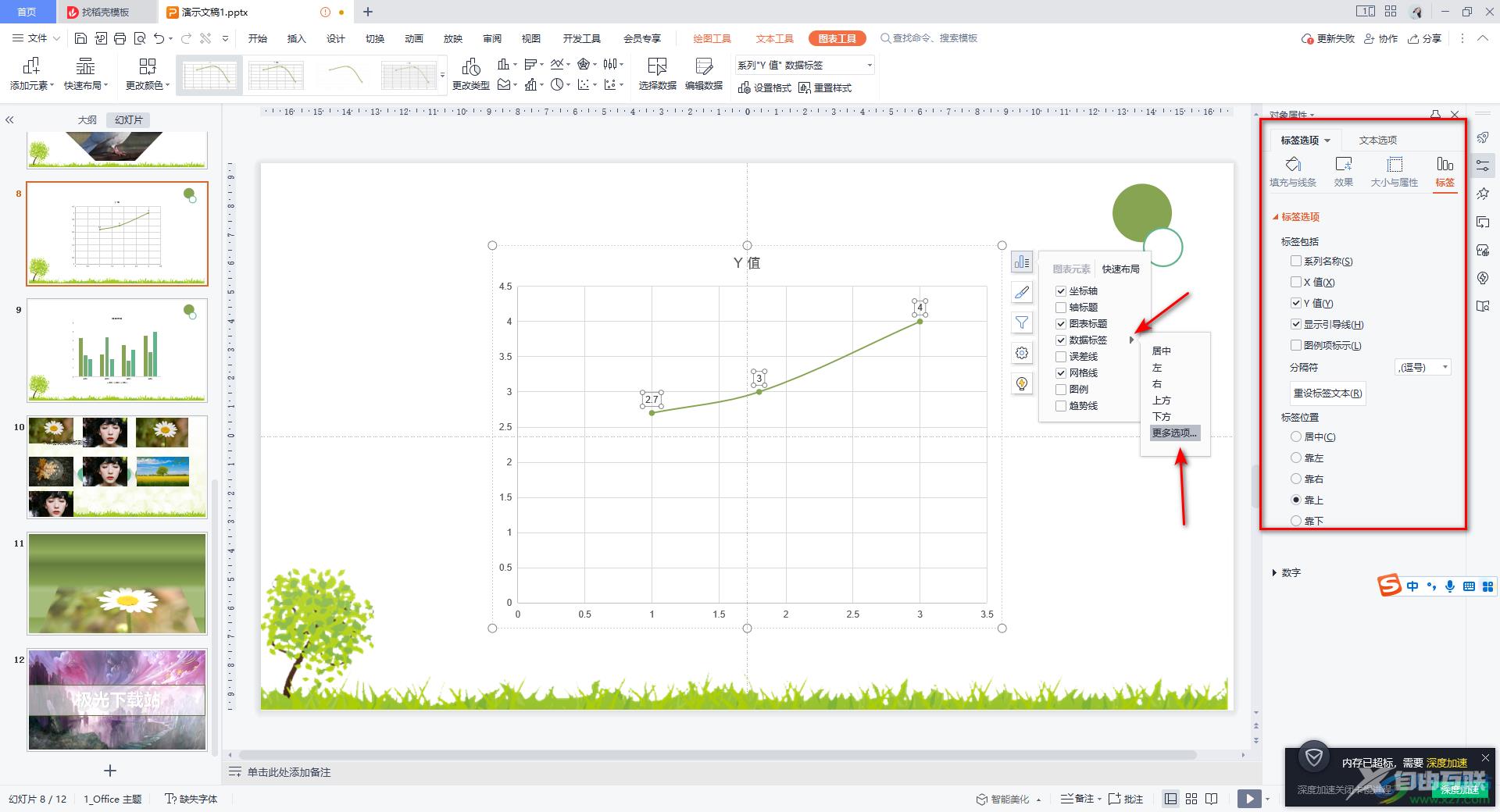Open 添加元素 (Add Element) tool
The image size is (1500, 812).
pos(32,75)
